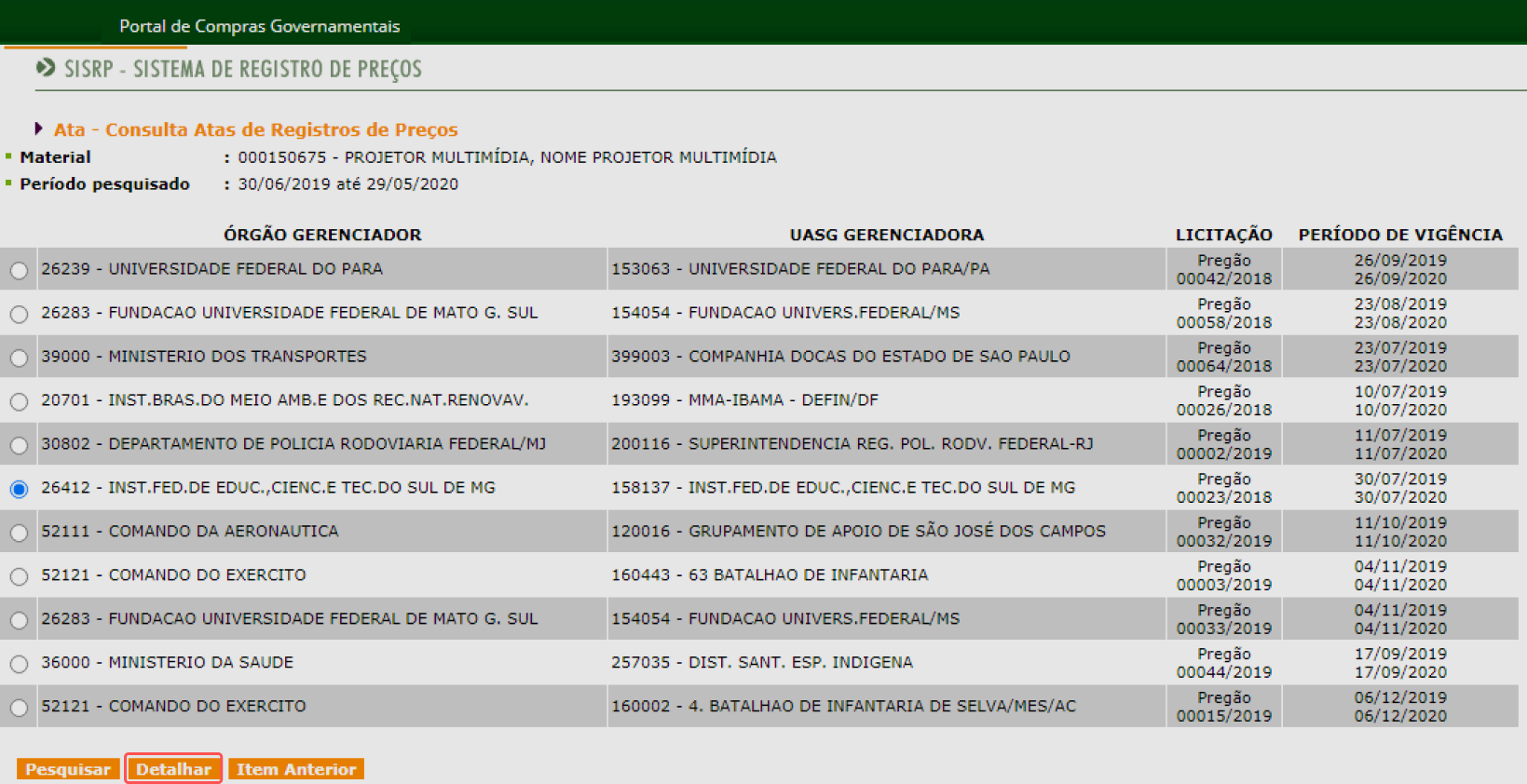Click text 39000 - Ministerio dos Transportes
This screenshot has height=784, width=1527.
coord(204,357)
